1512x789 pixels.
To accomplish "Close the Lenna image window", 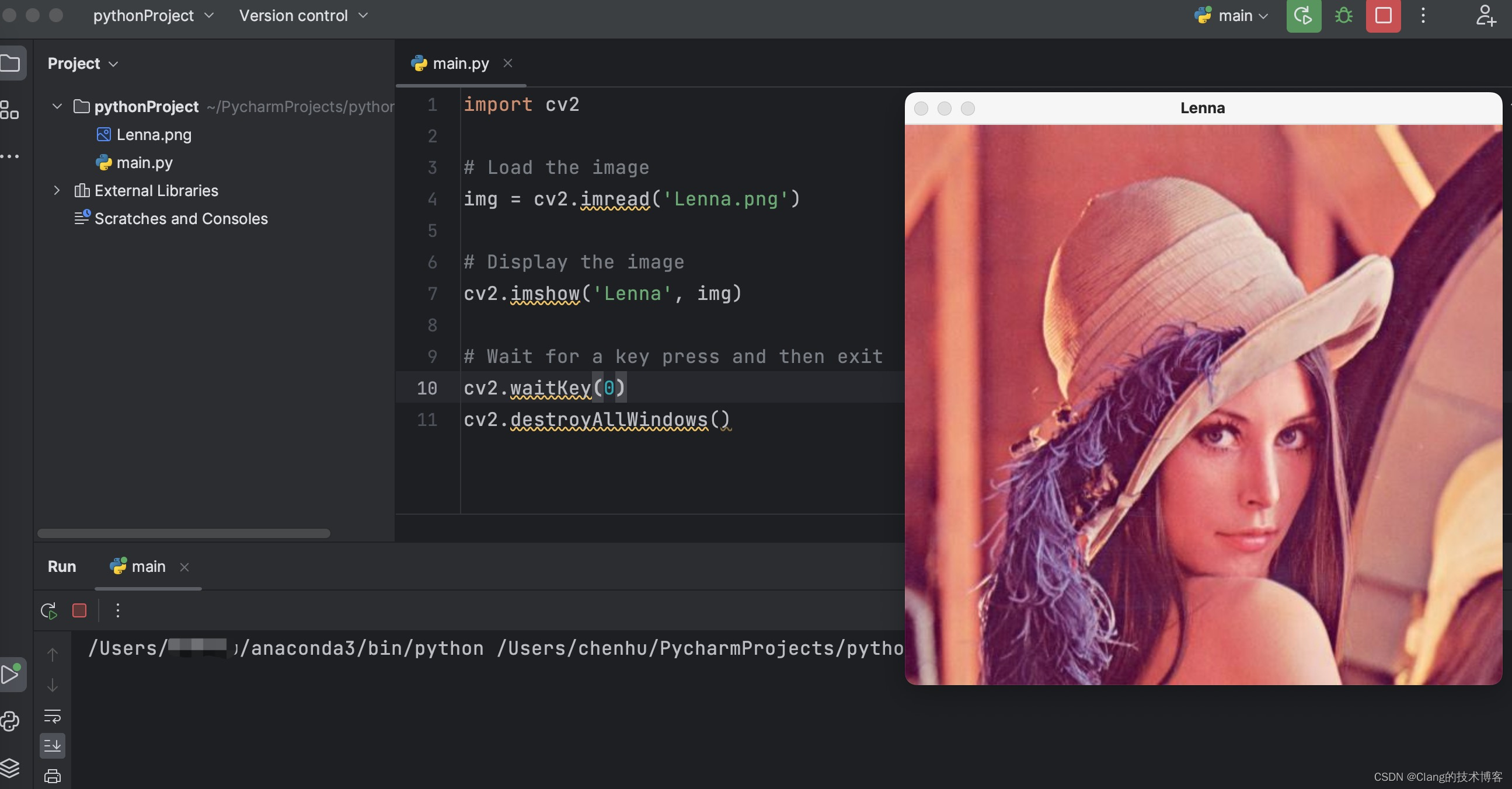I will tap(921, 109).
